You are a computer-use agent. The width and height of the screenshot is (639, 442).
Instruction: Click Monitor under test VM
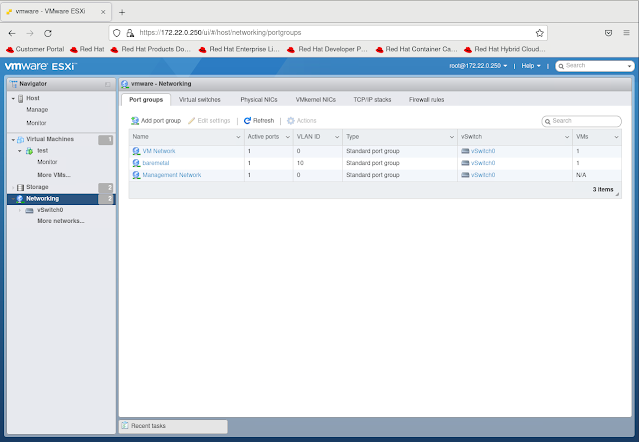click(x=47, y=162)
